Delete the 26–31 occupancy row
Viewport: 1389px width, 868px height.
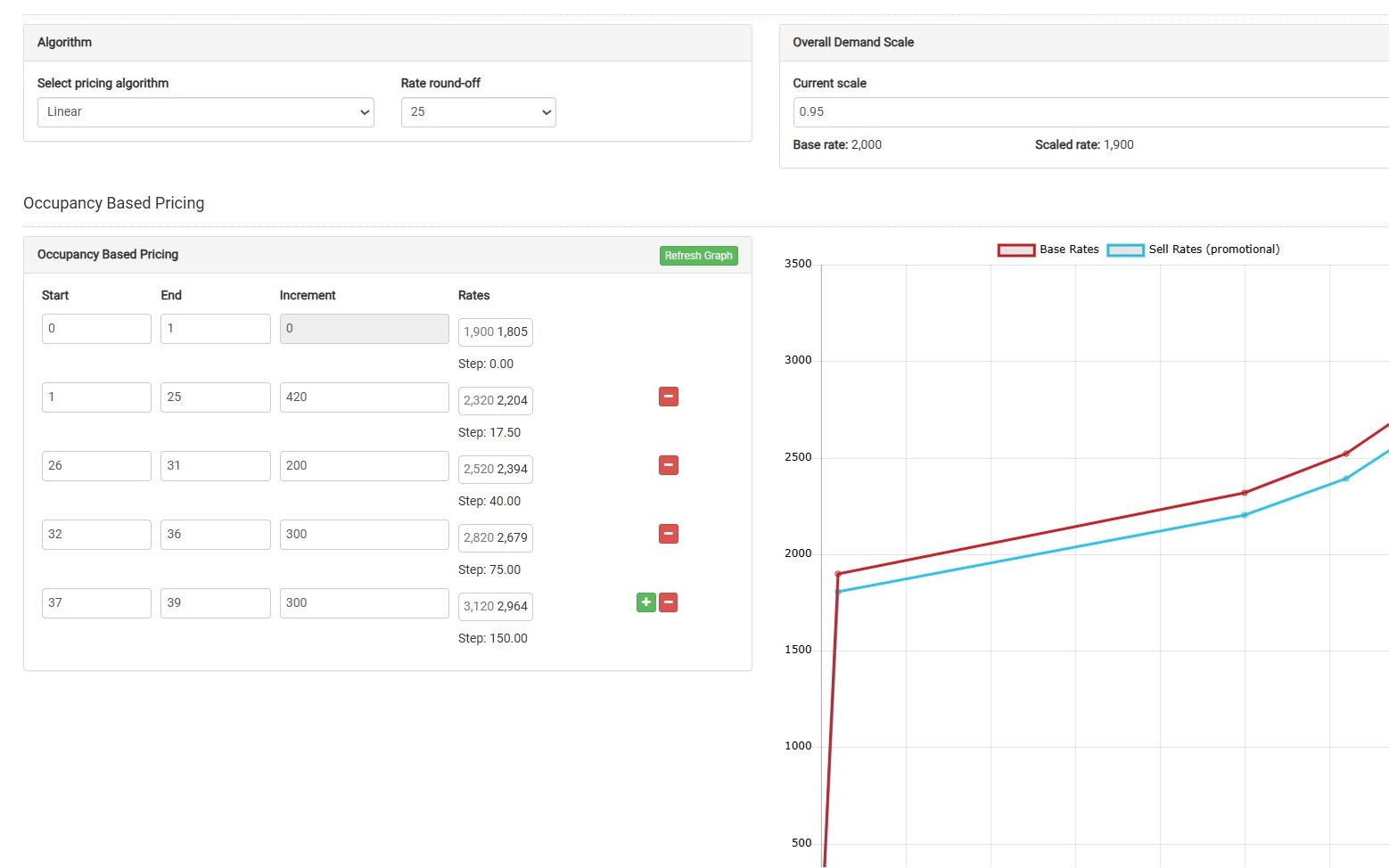point(668,465)
